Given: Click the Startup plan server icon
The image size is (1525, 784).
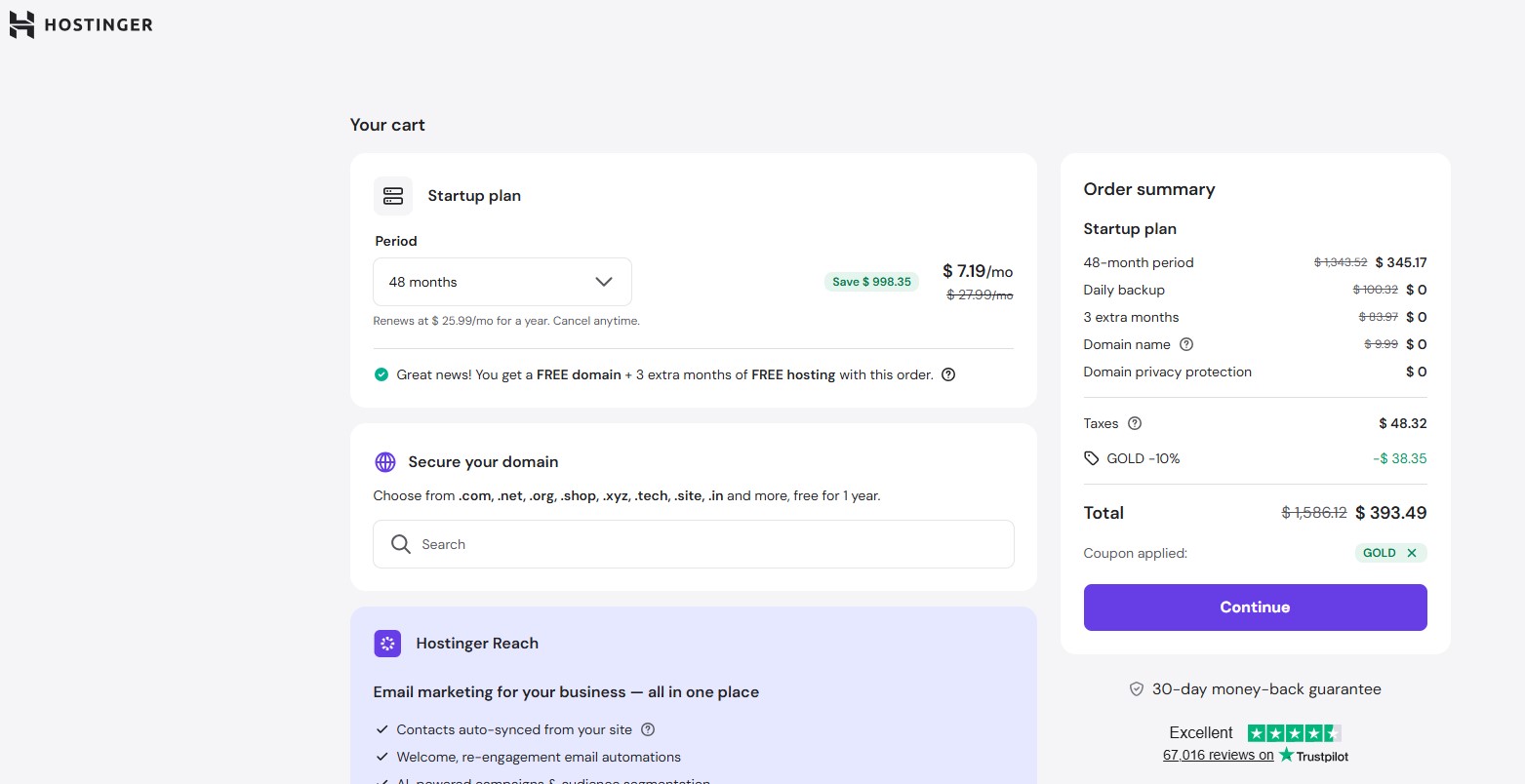Looking at the screenshot, I should pyautogui.click(x=393, y=196).
